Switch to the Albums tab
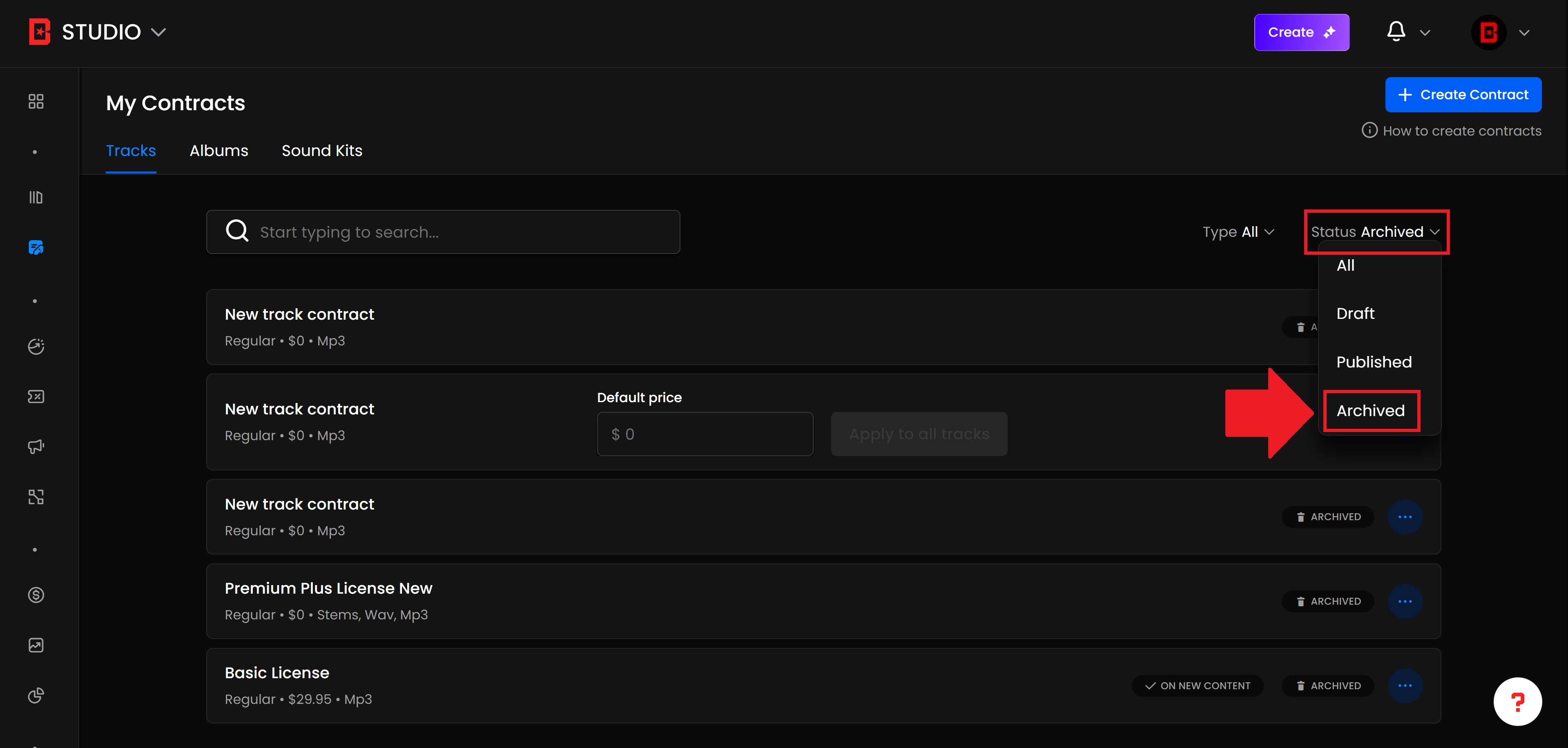 click(x=219, y=150)
